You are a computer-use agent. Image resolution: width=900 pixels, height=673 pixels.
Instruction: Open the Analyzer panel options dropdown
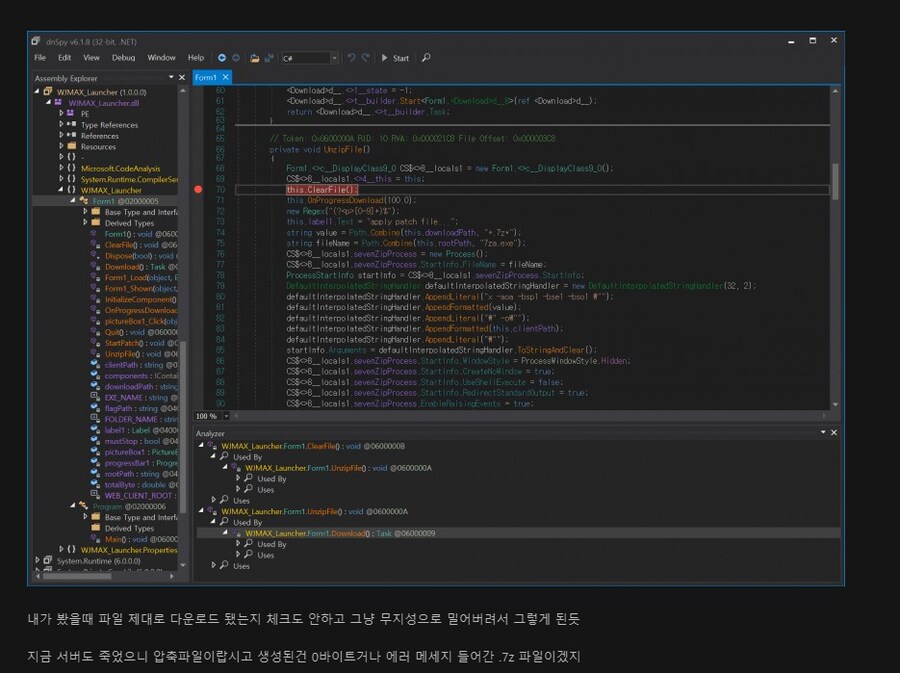pyautogui.click(x=823, y=433)
